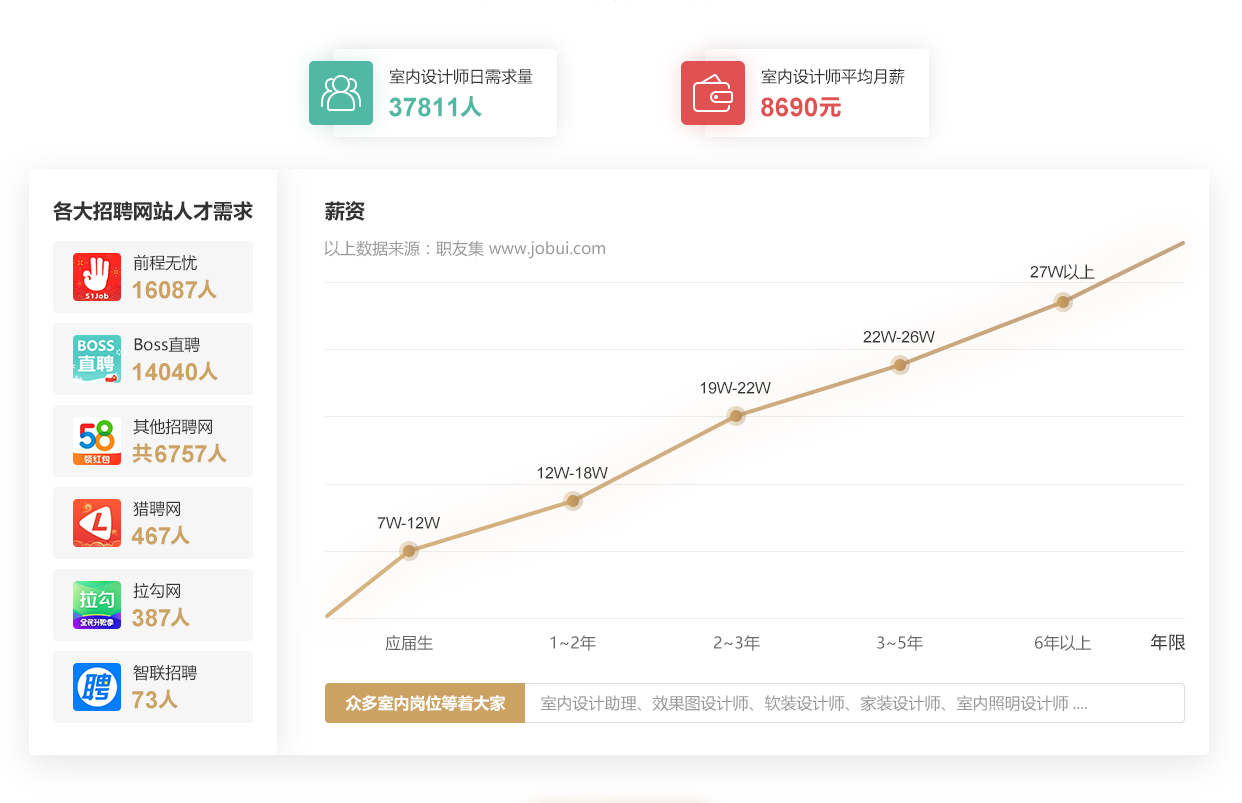This screenshot has width=1242, height=803.
Task: Click the 猎聘网 red logo icon
Action: tap(97, 523)
